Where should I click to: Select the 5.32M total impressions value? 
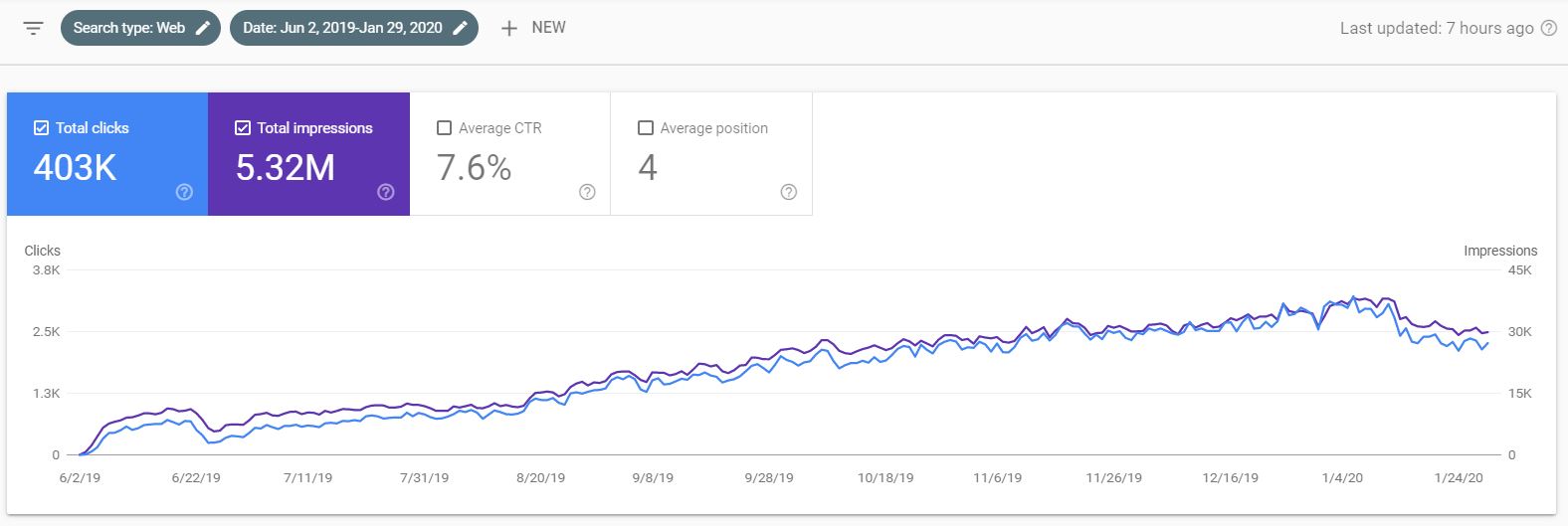(286, 168)
